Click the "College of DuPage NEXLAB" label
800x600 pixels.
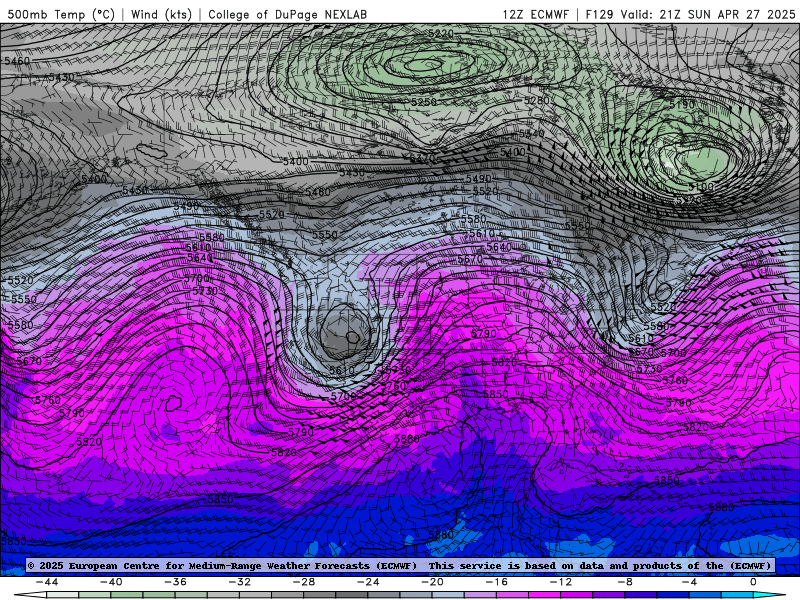288,14
